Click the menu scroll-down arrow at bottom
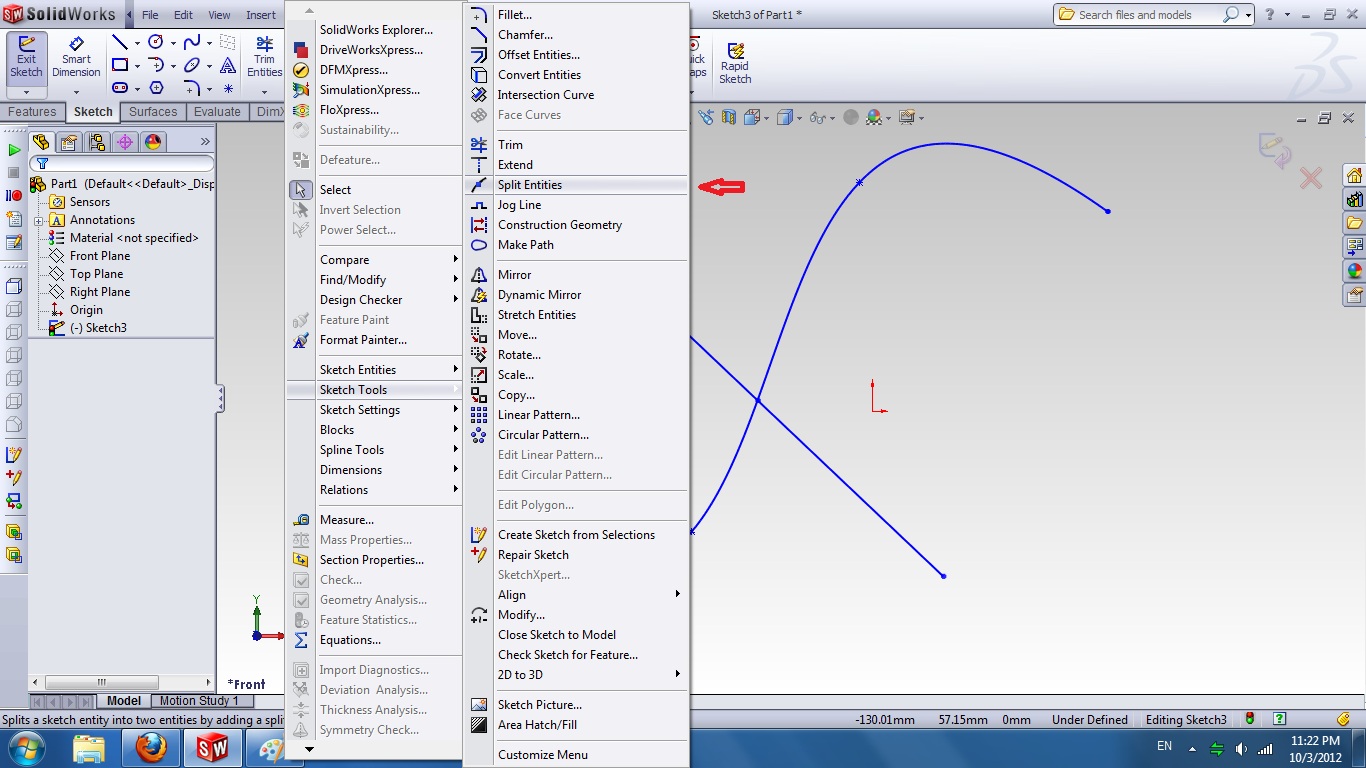The width and height of the screenshot is (1366, 768). point(309,749)
